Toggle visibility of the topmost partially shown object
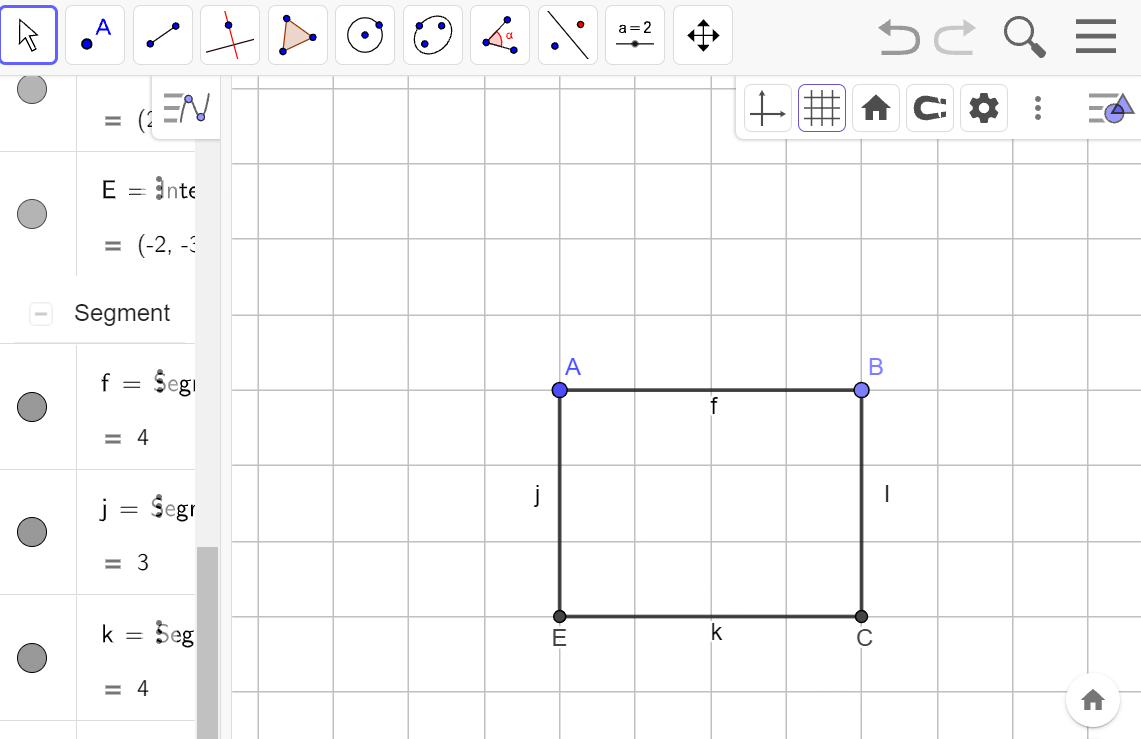This screenshot has width=1141, height=739. pyautogui.click(x=32, y=89)
